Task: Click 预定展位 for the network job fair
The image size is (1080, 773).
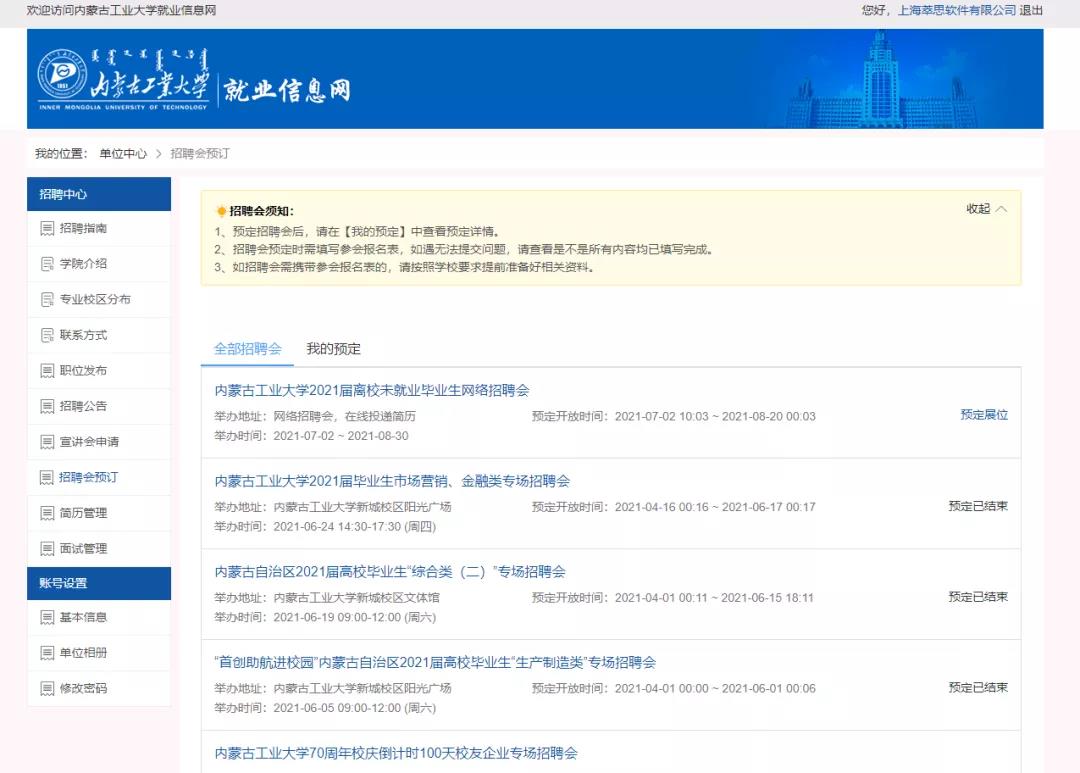Action: point(984,415)
